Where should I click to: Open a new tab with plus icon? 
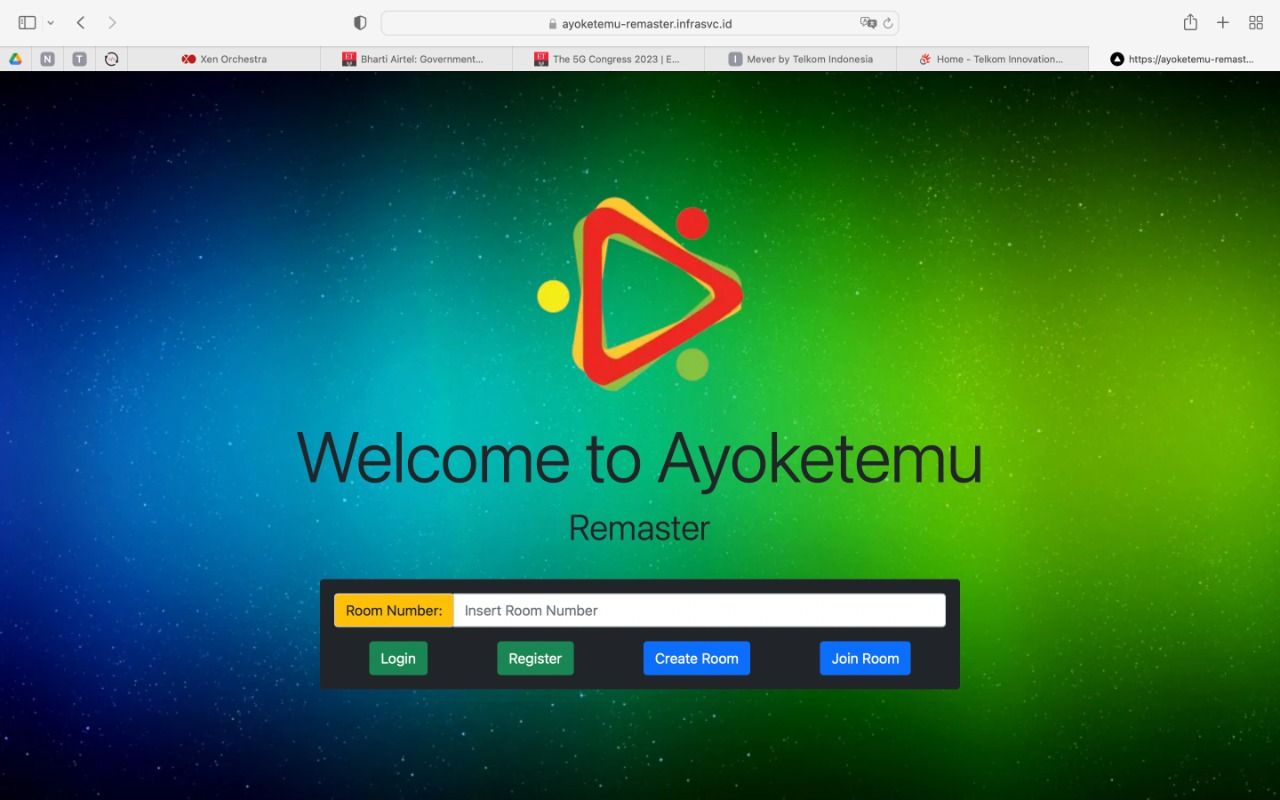[1222, 22]
